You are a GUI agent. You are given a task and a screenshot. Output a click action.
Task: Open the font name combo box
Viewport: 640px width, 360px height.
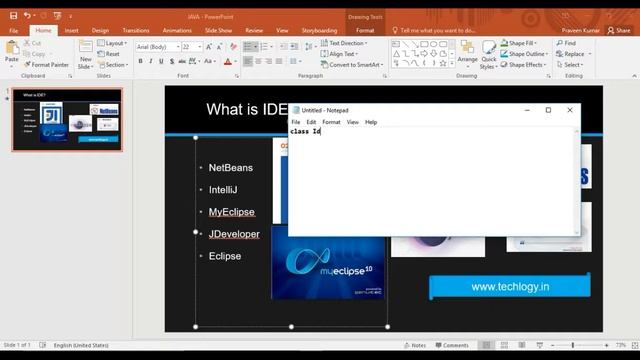[158, 47]
